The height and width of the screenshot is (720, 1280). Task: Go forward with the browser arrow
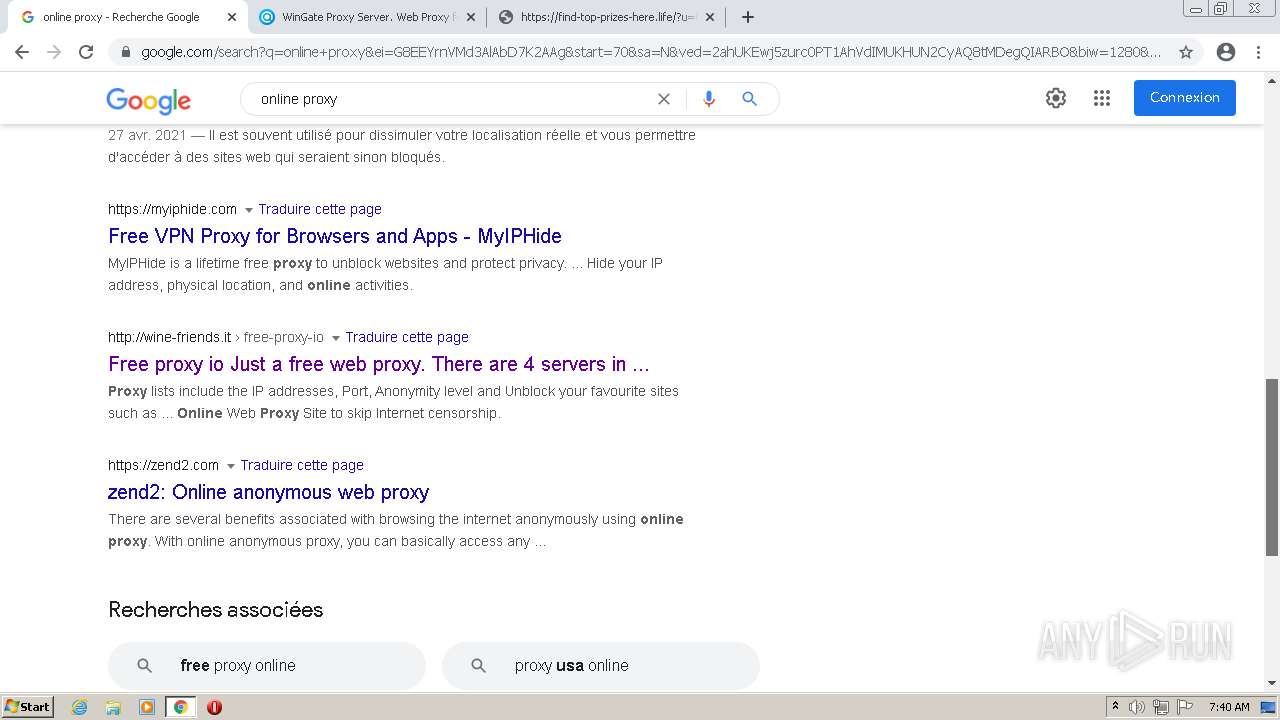point(54,52)
